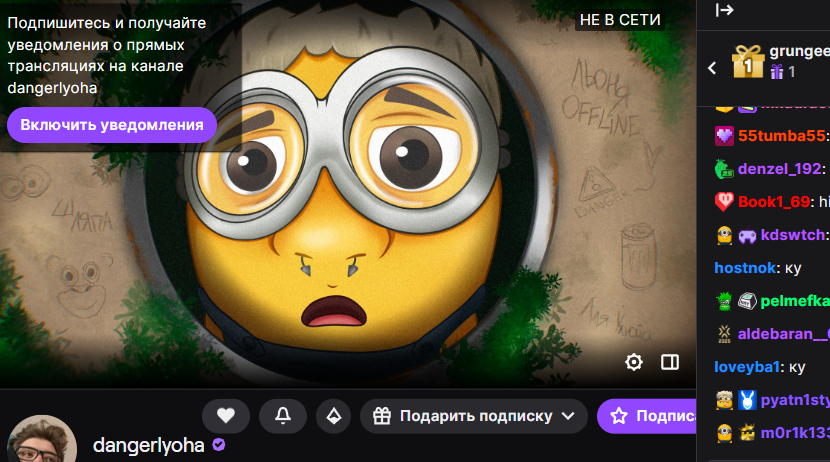Click the green monster badge beside pelmefka
Image resolution: width=830 pixels, height=462 pixels.
(x=724, y=301)
